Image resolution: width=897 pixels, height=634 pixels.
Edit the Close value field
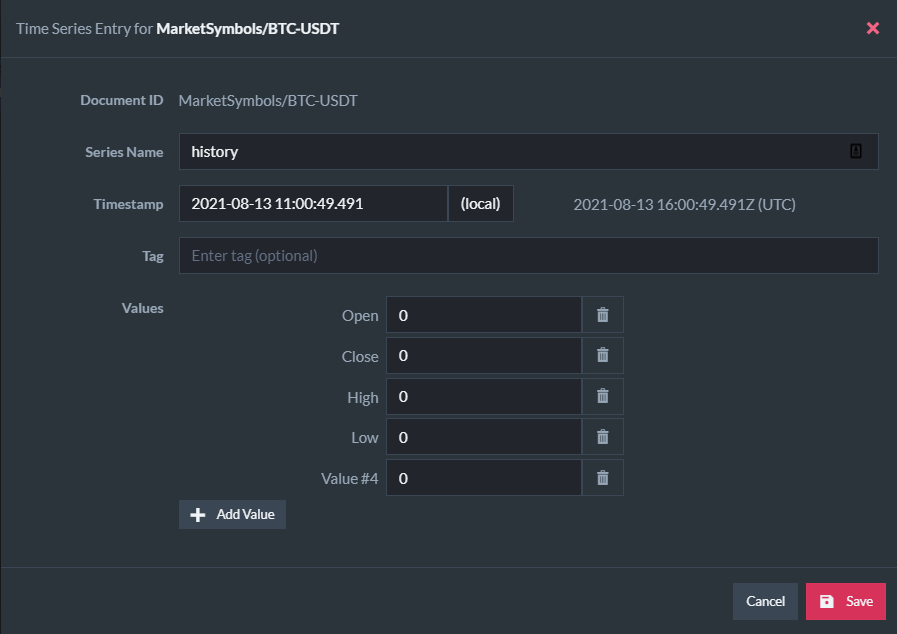(x=483, y=355)
